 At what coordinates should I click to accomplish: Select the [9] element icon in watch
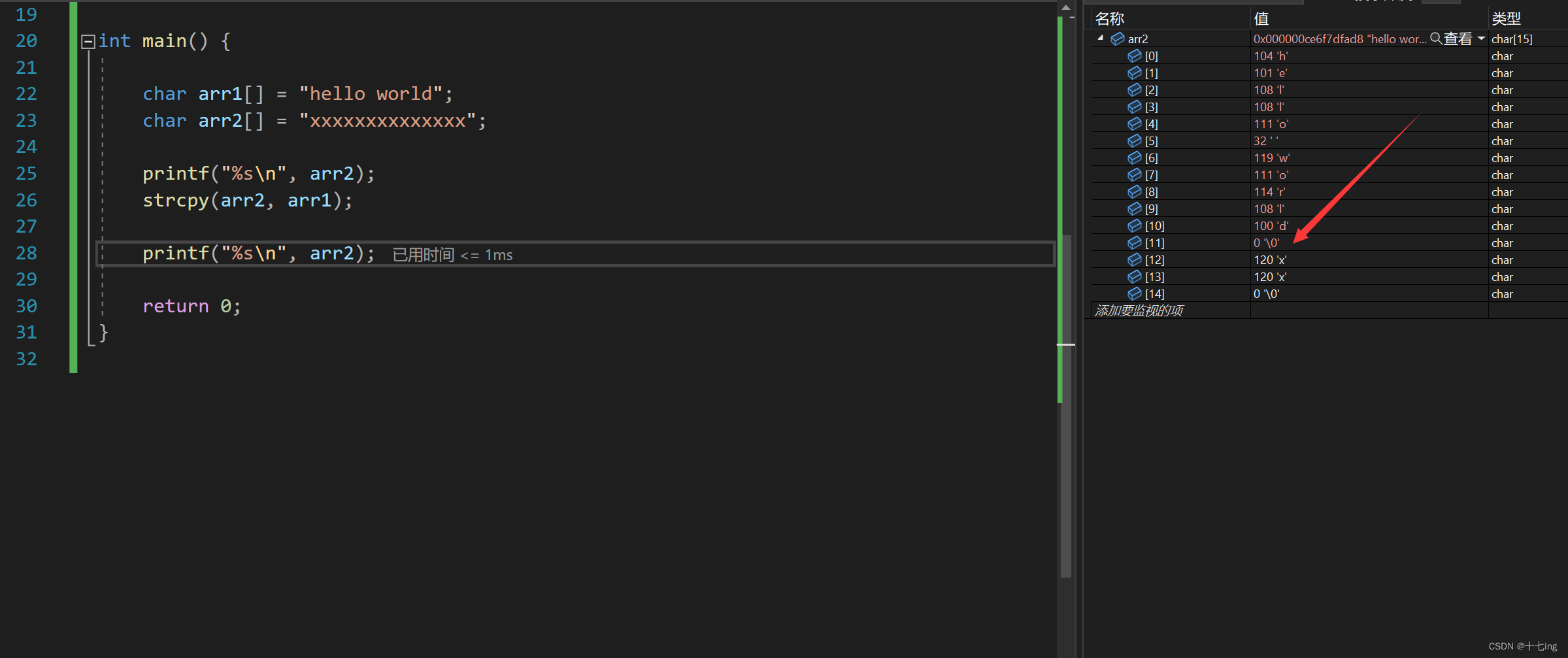tap(1135, 209)
